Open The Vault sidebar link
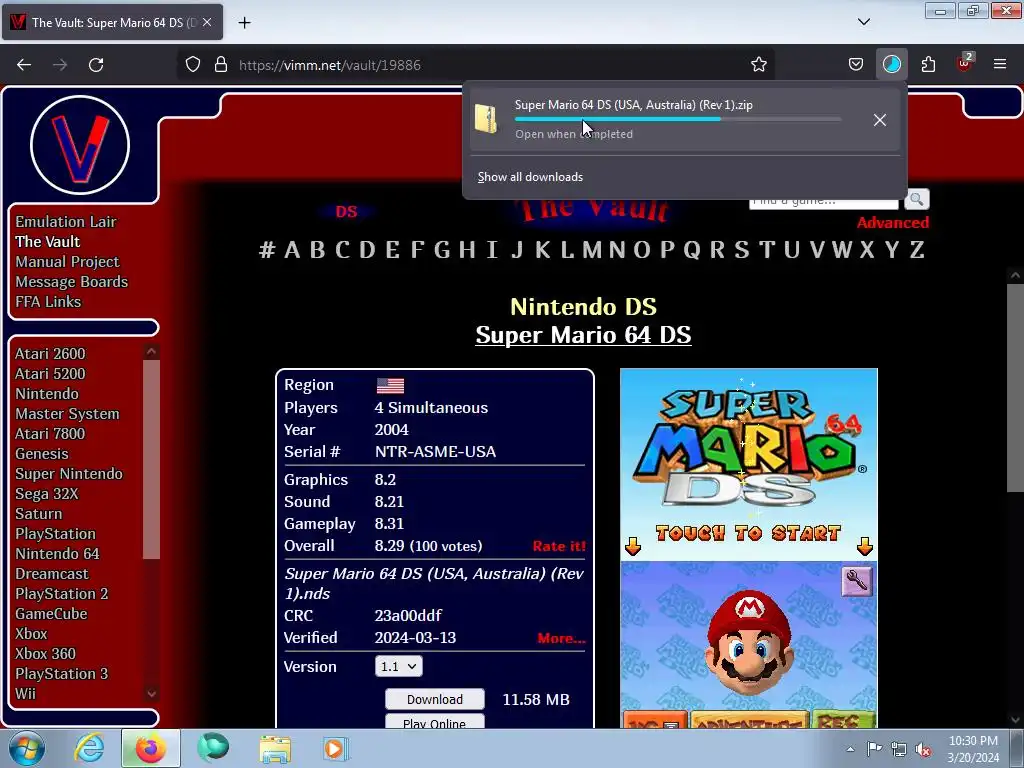Viewport: 1024px width, 768px height. point(48,242)
